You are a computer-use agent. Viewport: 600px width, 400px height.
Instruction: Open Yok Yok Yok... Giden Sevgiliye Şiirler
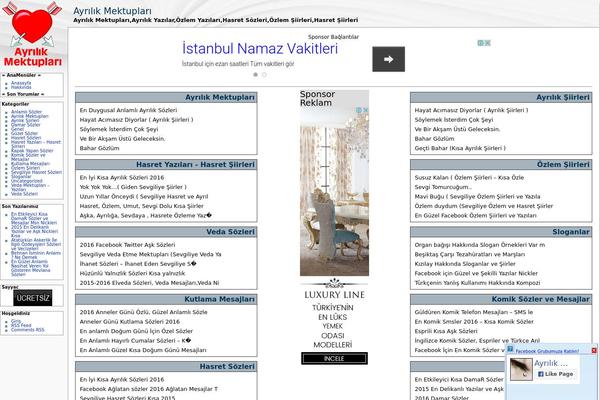click(x=133, y=187)
